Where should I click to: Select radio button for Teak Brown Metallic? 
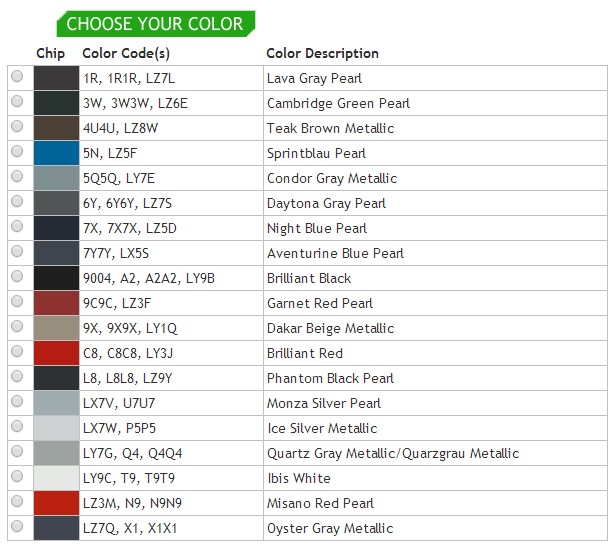17,127
